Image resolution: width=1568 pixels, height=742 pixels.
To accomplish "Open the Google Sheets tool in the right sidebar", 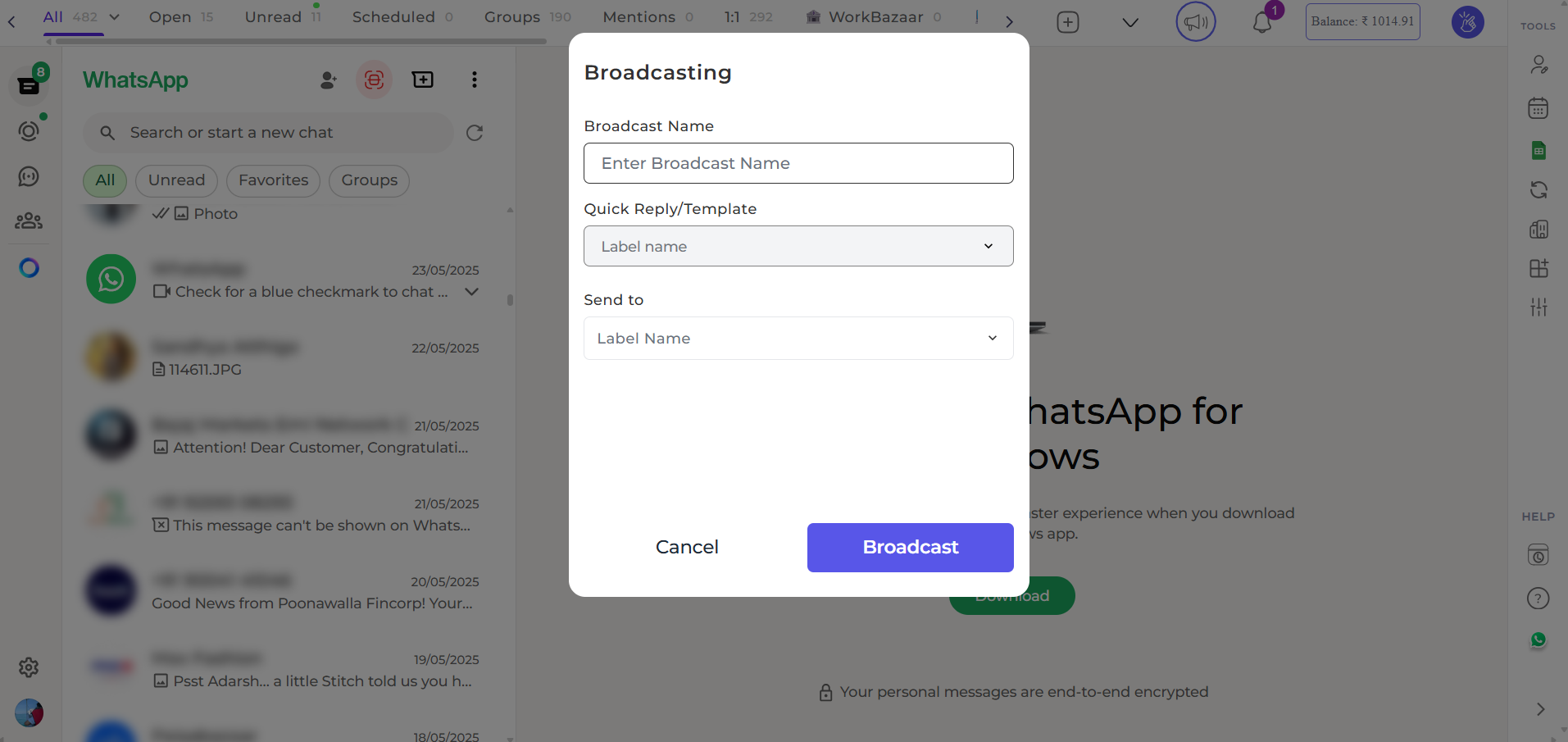I will [x=1538, y=150].
